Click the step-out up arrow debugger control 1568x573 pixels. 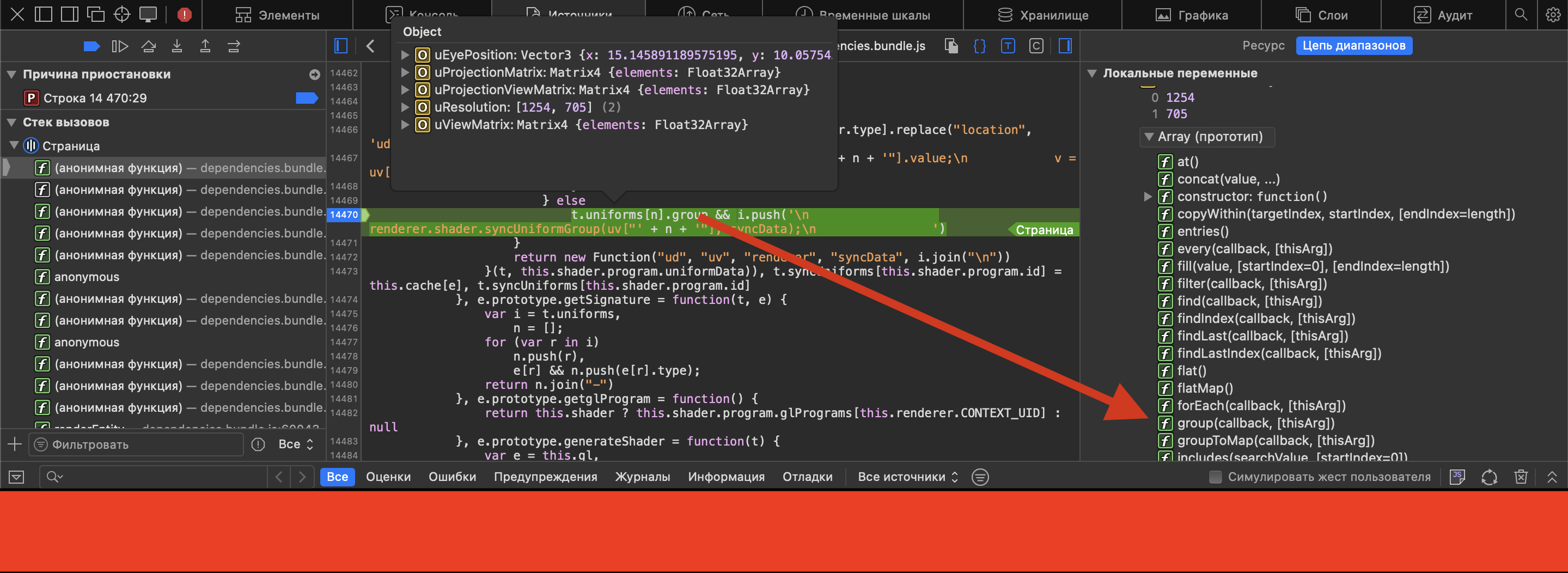click(x=205, y=46)
